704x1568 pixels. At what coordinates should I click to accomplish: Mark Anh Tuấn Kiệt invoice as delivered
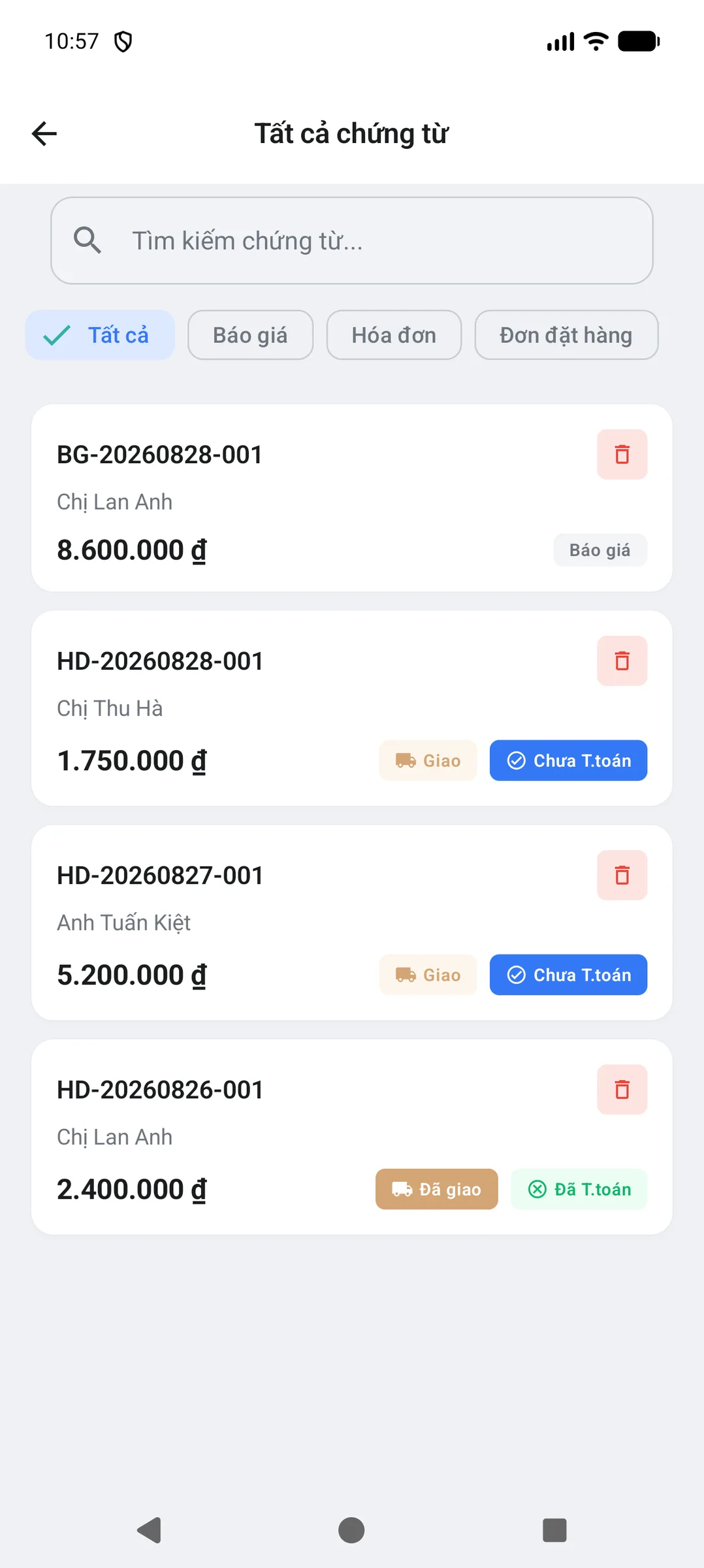coord(428,975)
